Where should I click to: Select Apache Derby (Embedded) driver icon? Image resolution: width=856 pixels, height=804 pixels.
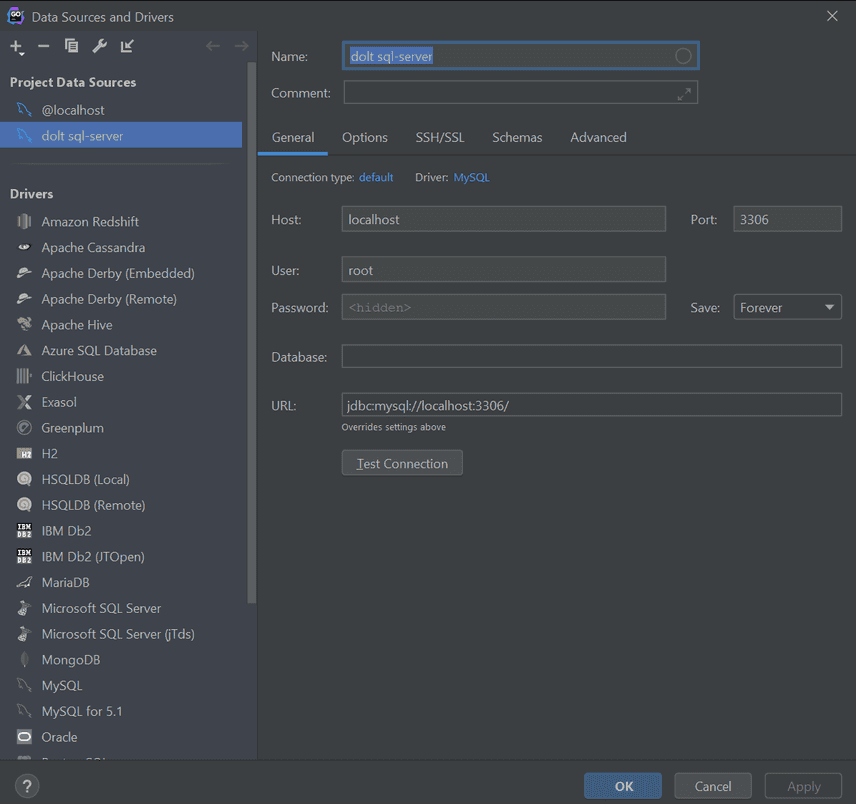click(24, 273)
